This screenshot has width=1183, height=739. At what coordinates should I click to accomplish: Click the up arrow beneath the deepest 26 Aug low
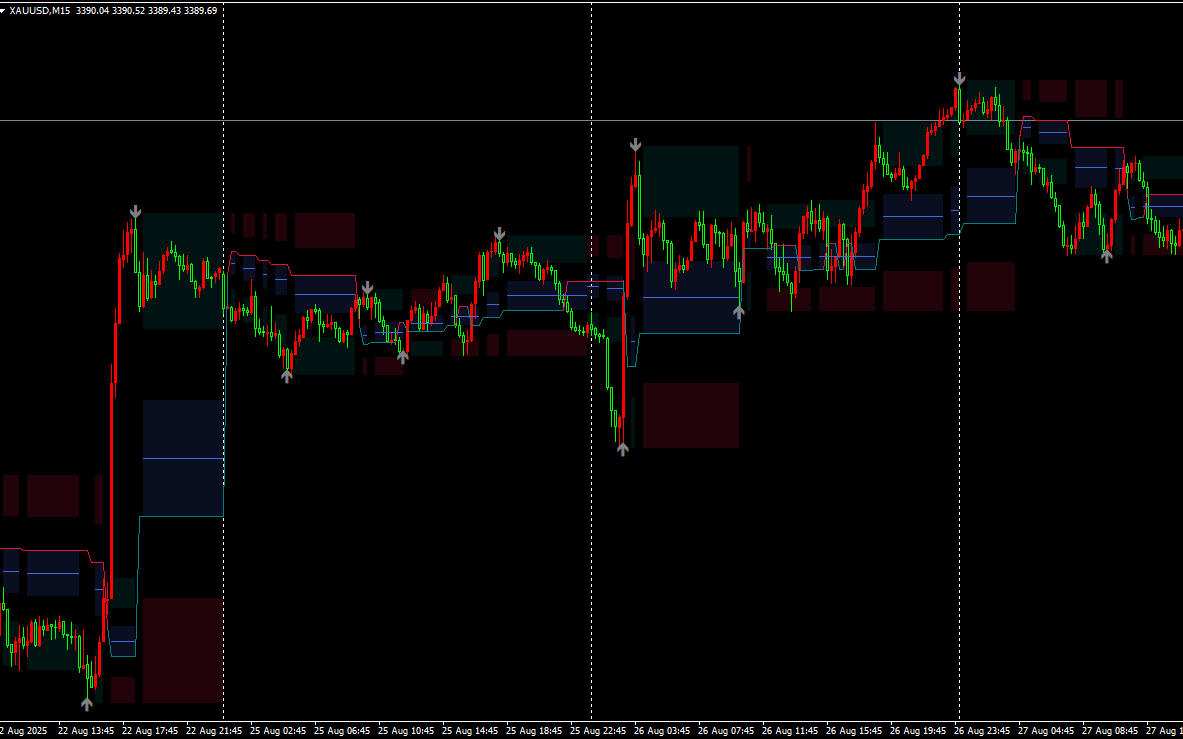pyautogui.click(x=622, y=449)
